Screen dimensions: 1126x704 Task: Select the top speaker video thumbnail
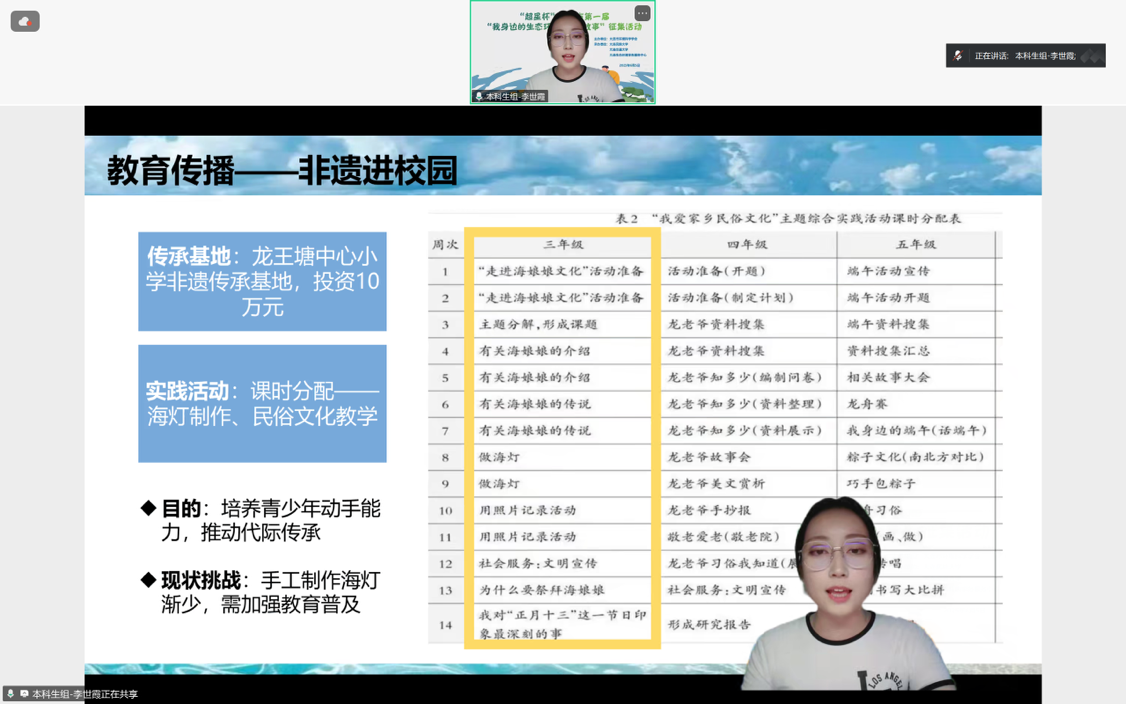[562, 50]
